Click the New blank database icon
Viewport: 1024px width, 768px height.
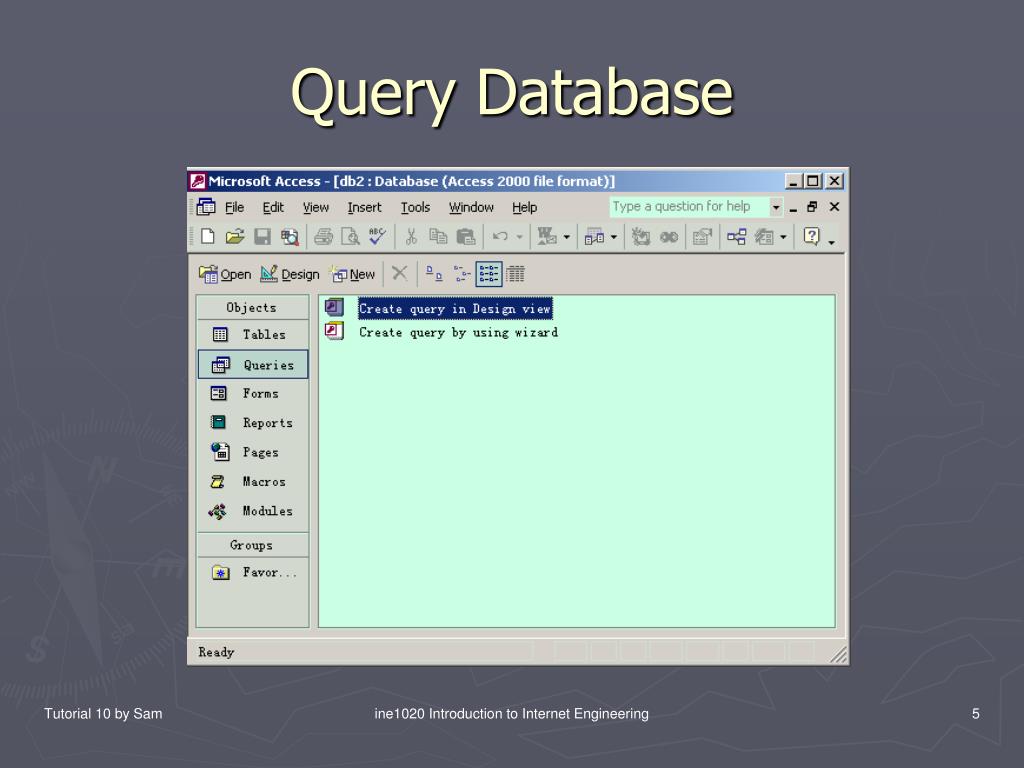pos(208,237)
